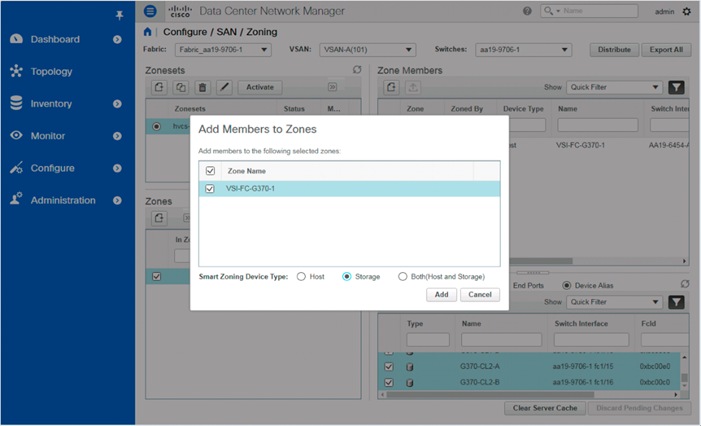Image resolution: width=701 pixels, height=426 pixels.
Task: Select Both(Host and Storage) radio option
Action: [403, 277]
